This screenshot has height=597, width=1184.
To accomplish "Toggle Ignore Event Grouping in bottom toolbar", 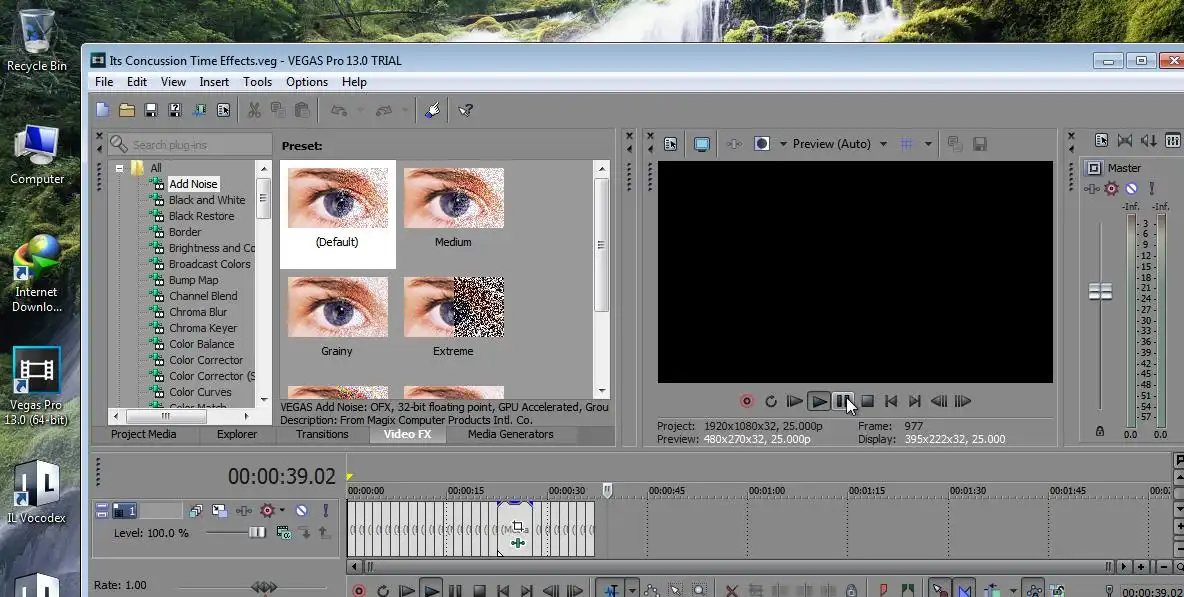I will pyautogui.click(x=1057, y=591).
